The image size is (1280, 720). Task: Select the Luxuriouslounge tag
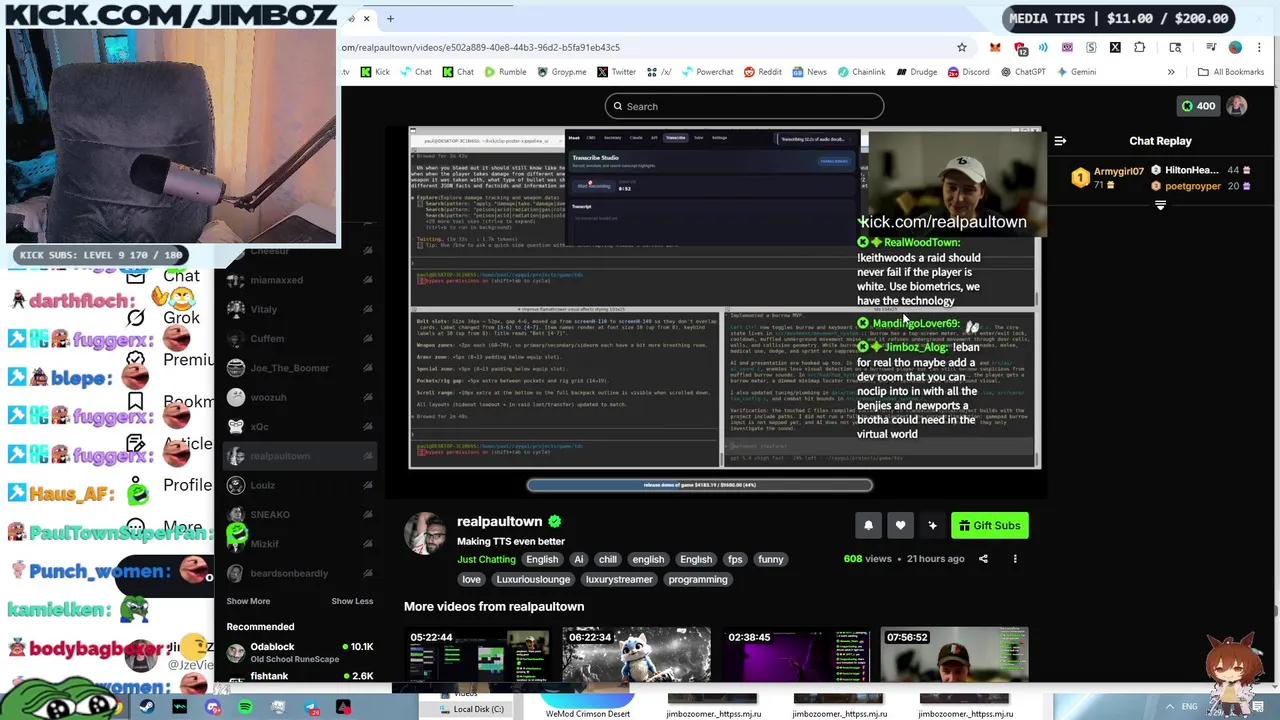[533, 579]
